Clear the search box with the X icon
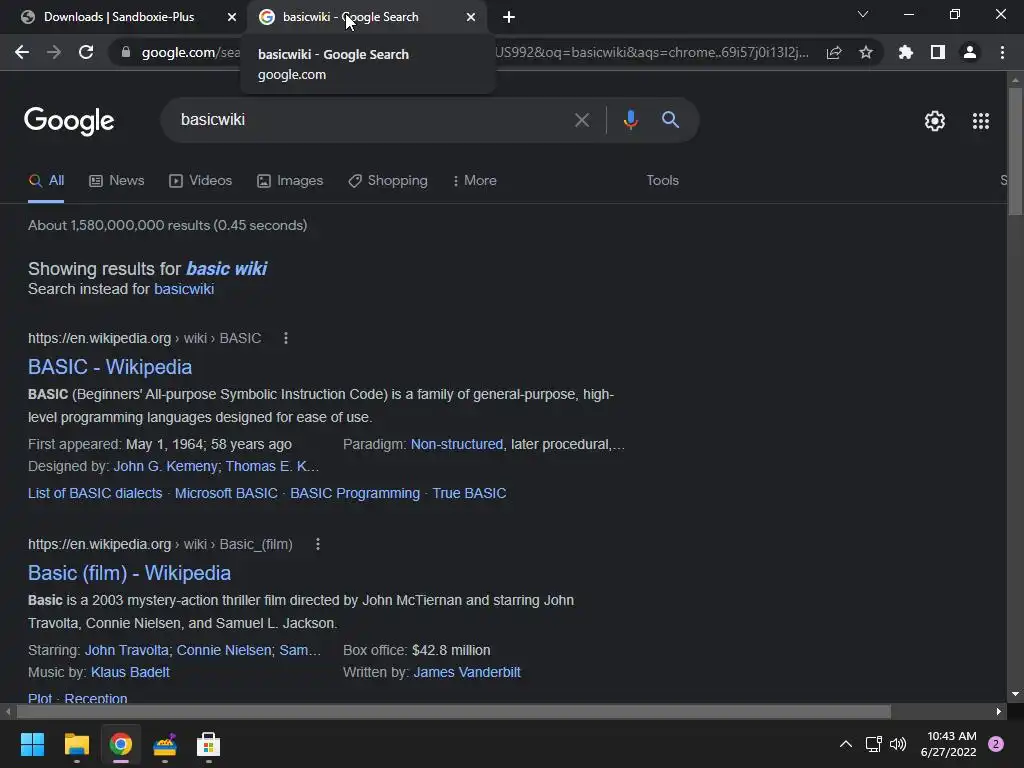The width and height of the screenshot is (1024, 768). click(582, 120)
